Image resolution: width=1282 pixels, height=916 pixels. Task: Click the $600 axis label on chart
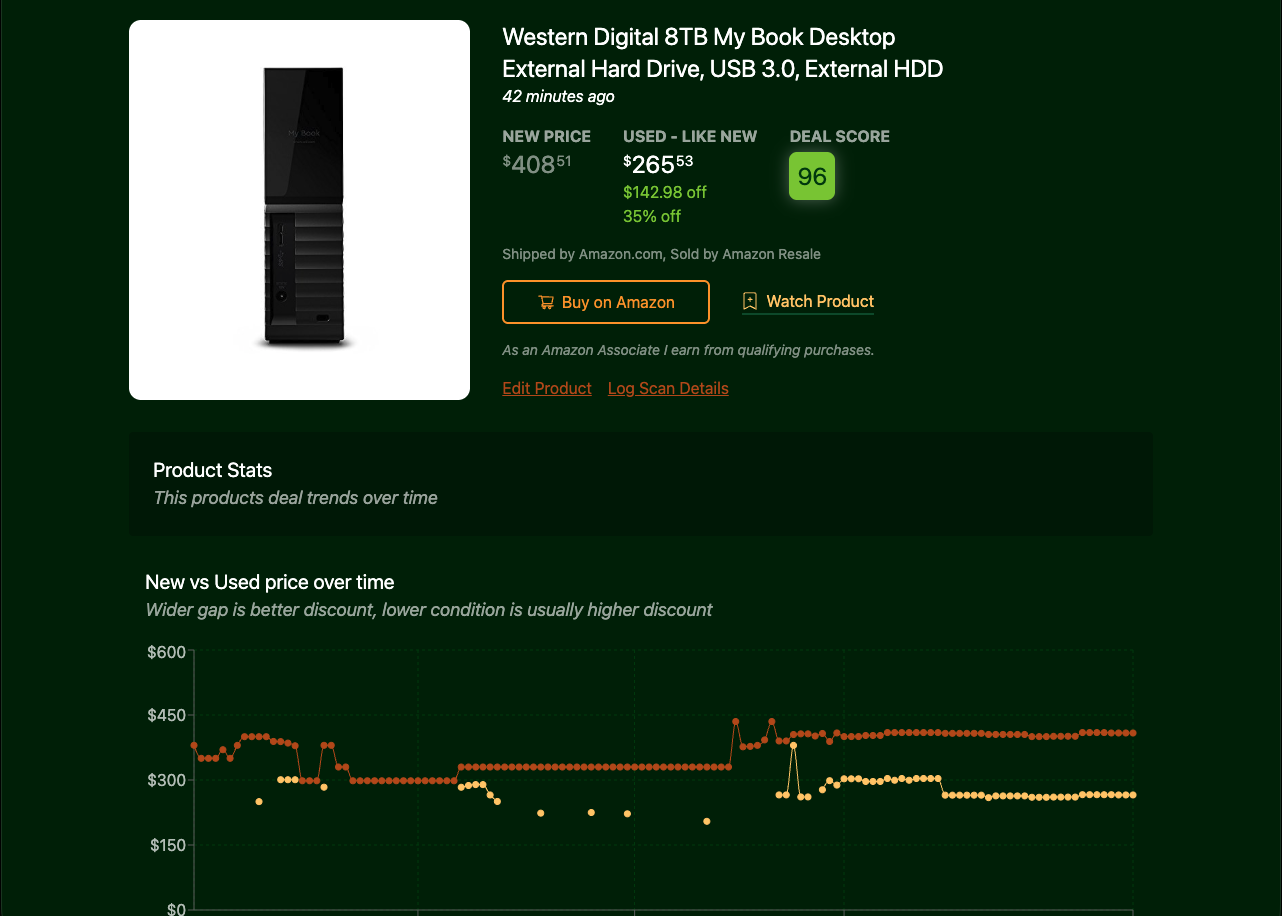[166, 652]
